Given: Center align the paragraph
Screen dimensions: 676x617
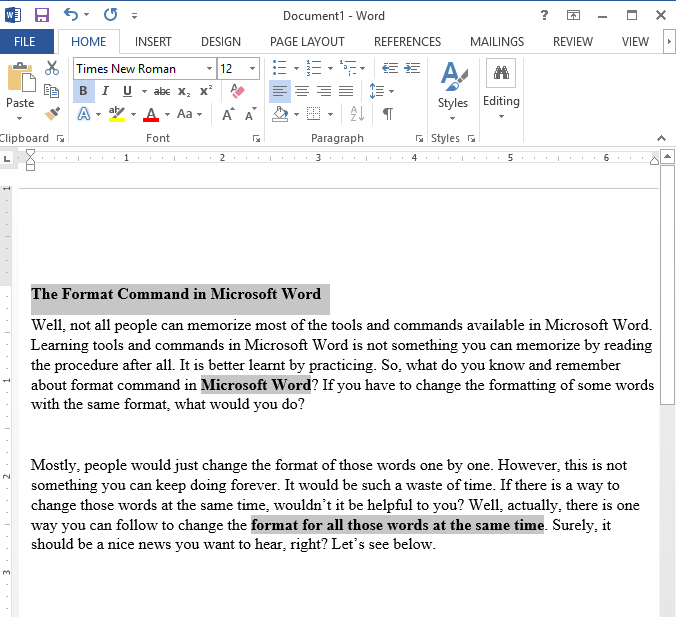Looking at the screenshot, I should (302, 91).
